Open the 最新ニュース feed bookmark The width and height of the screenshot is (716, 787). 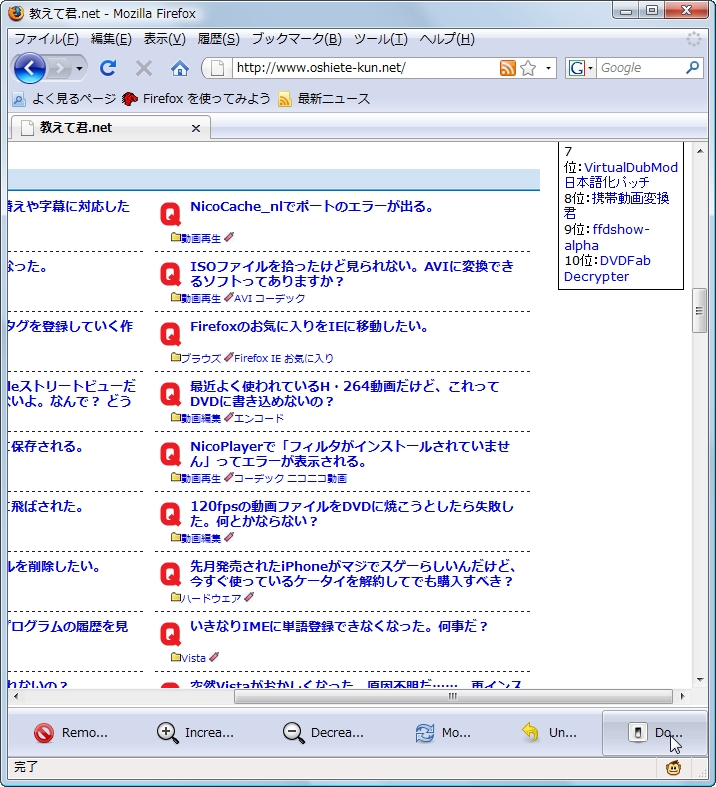[x=325, y=99]
